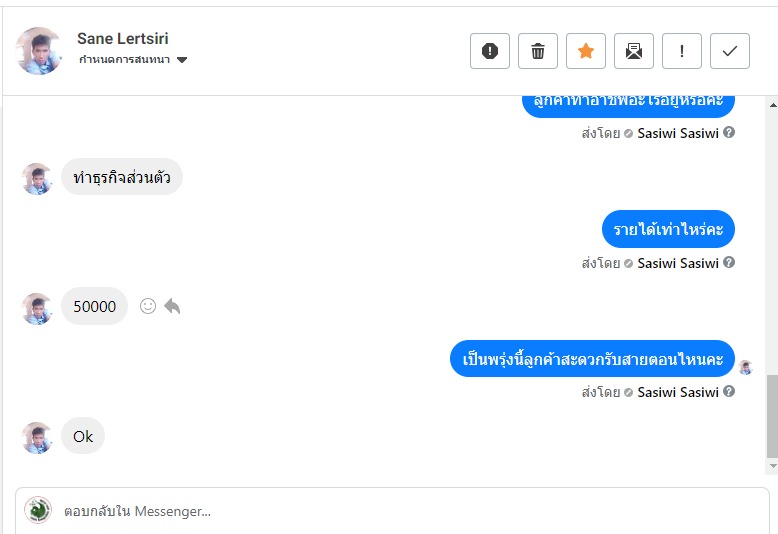This screenshot has height=534, width=778.
Task: Mark conversation as unread with envelope icon
Action: pos(634,51)
